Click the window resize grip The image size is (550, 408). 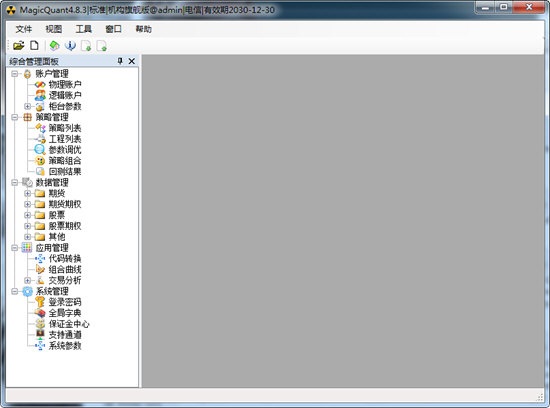click(x=539, y=397)
